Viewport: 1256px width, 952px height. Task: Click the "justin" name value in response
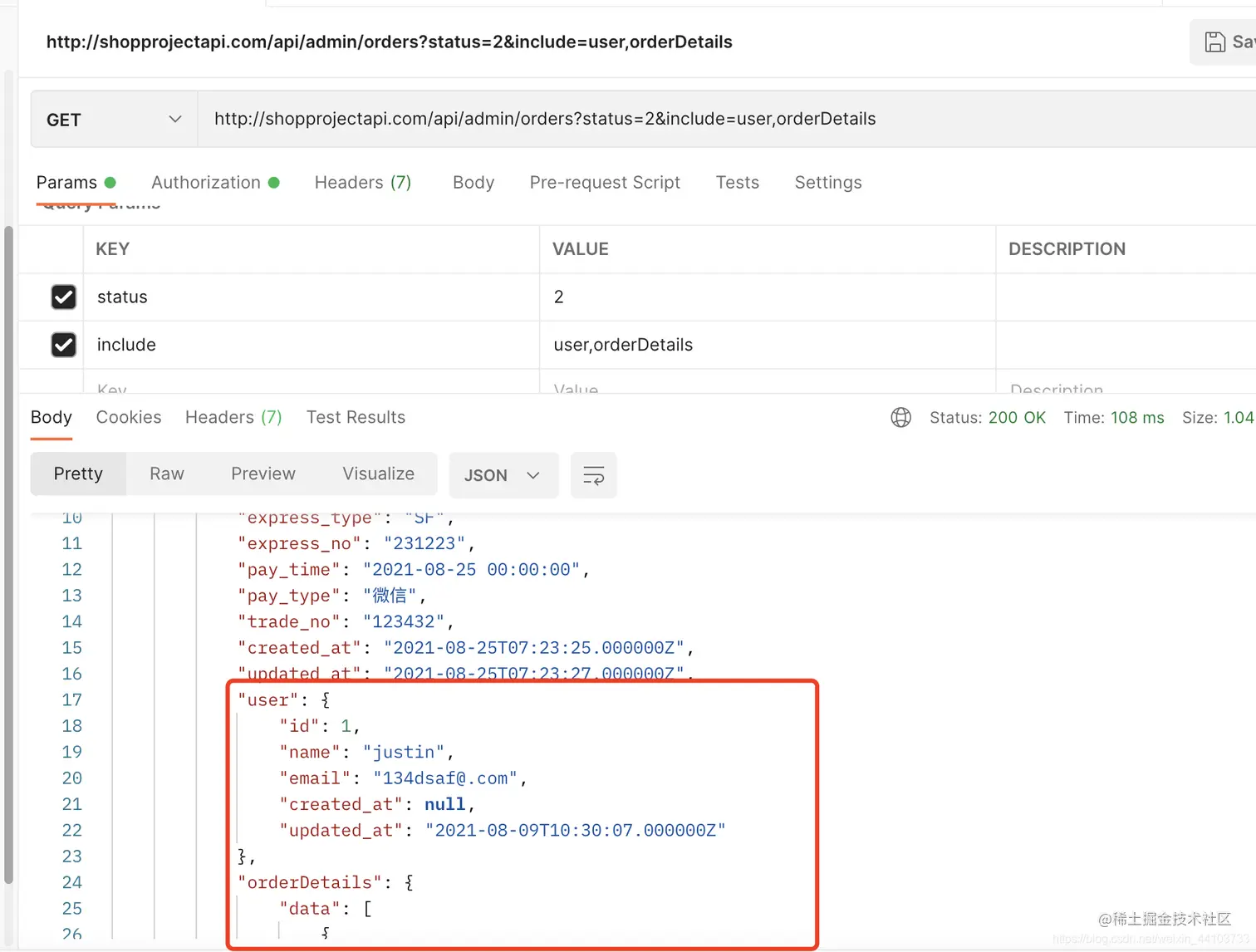[x=404, y=753]
